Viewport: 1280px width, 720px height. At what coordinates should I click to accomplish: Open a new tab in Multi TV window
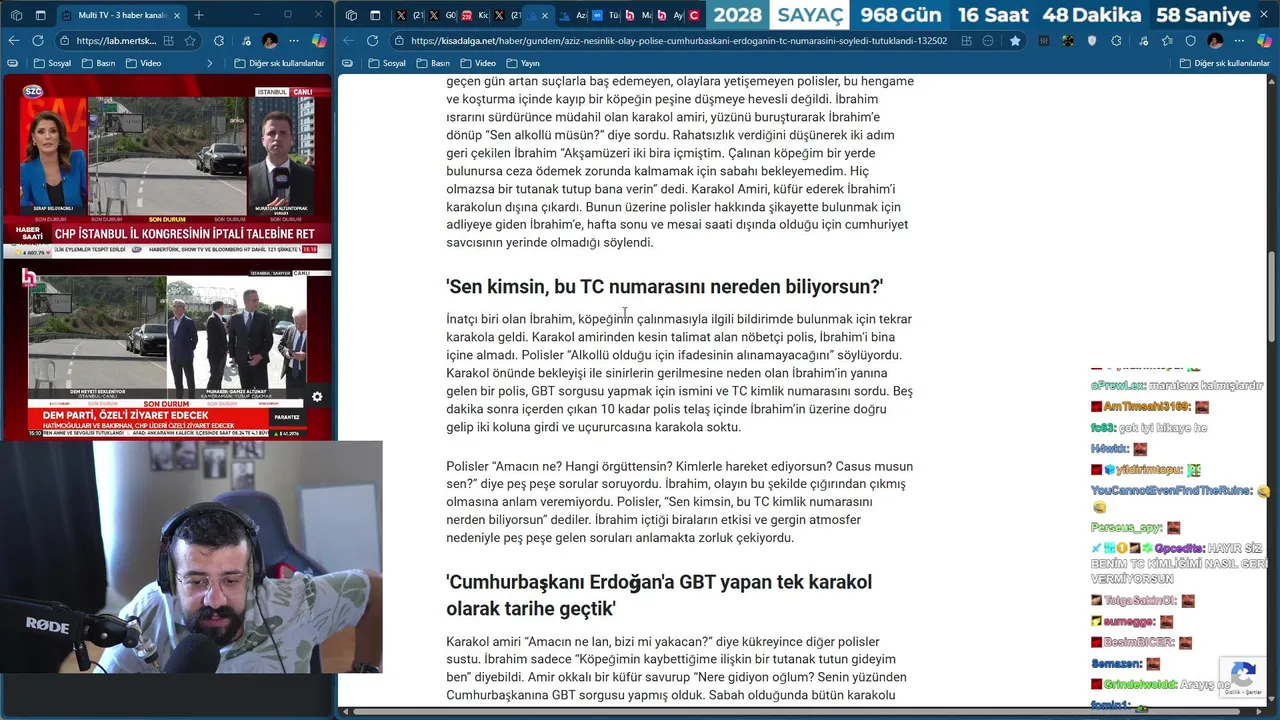(x=199, y=15)
